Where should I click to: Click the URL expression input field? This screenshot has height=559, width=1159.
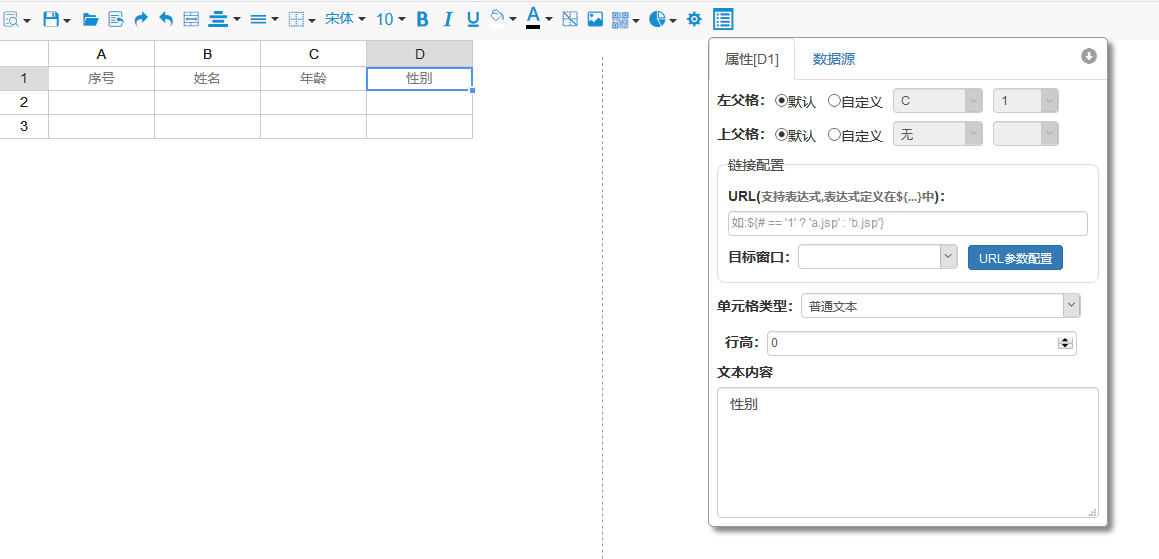[x=907, y=223]
